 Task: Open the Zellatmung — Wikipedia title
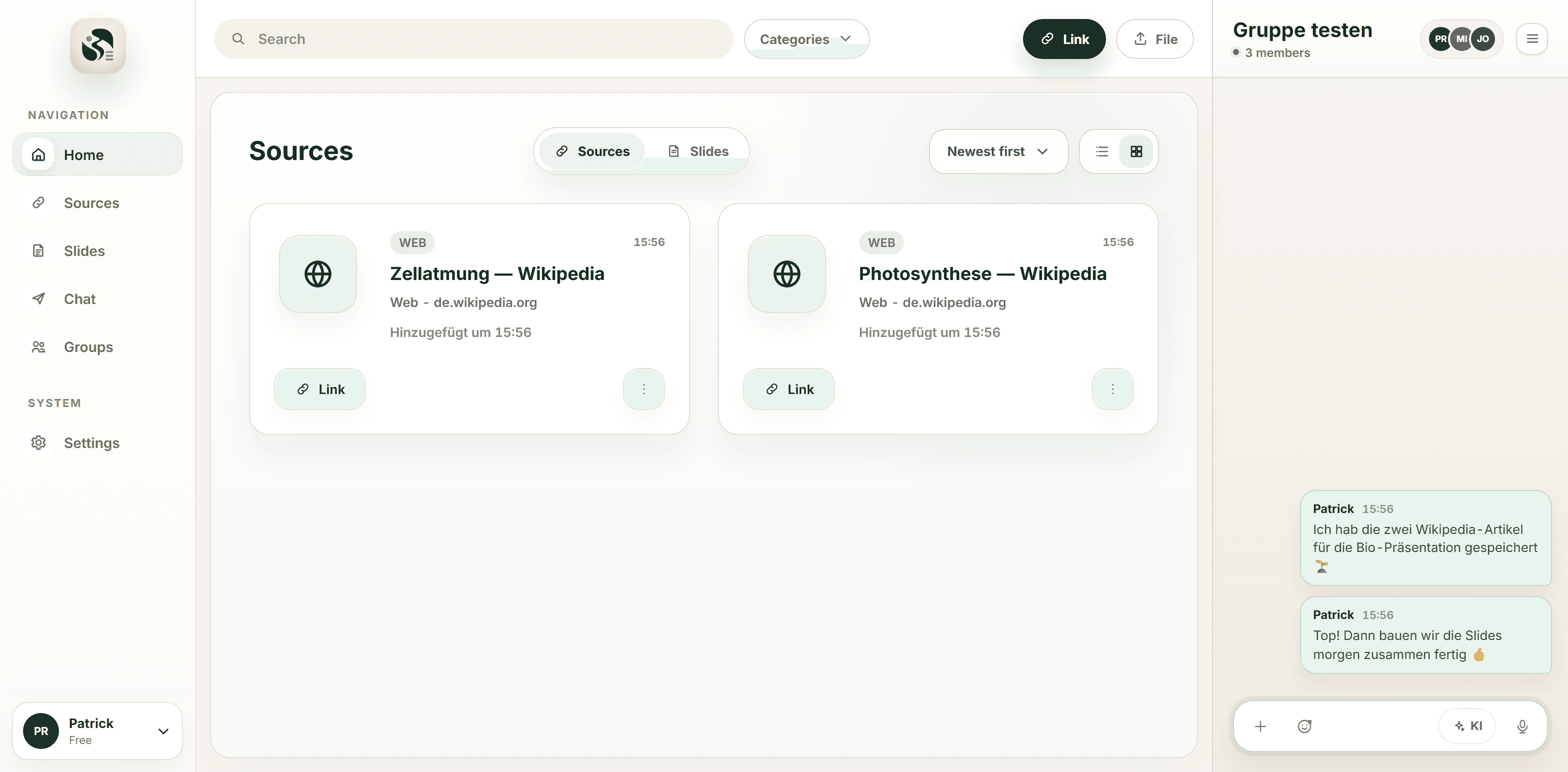click(x=497, y=273)
